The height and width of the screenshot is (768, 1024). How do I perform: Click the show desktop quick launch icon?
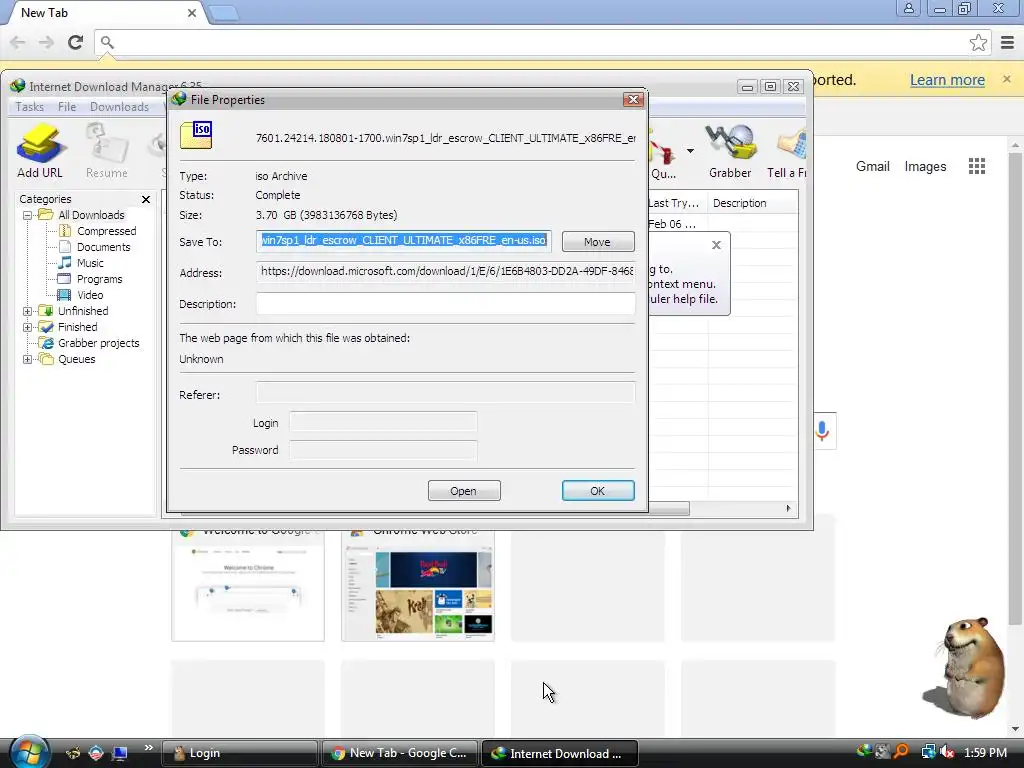[120, 753]
